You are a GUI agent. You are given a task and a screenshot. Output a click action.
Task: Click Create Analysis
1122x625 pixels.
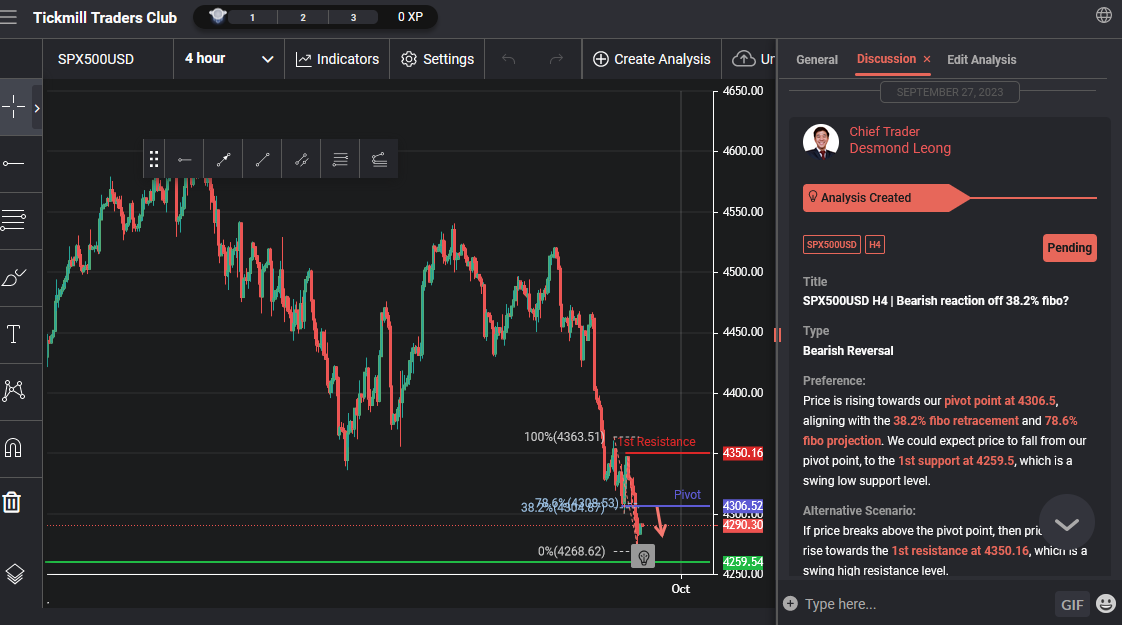(652, 59)
